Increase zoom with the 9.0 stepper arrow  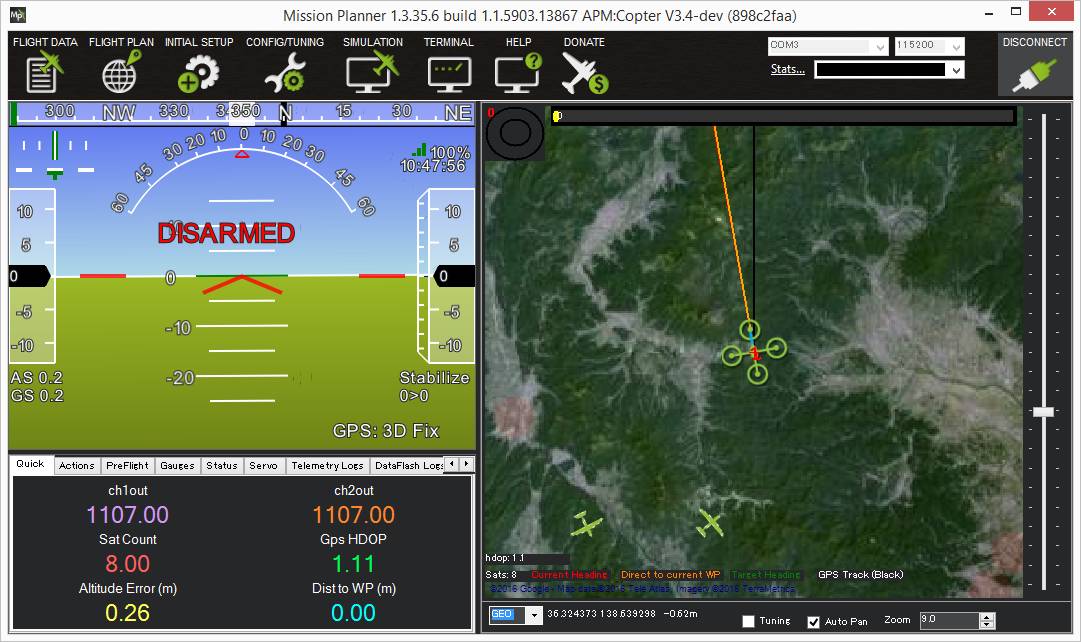986,615
